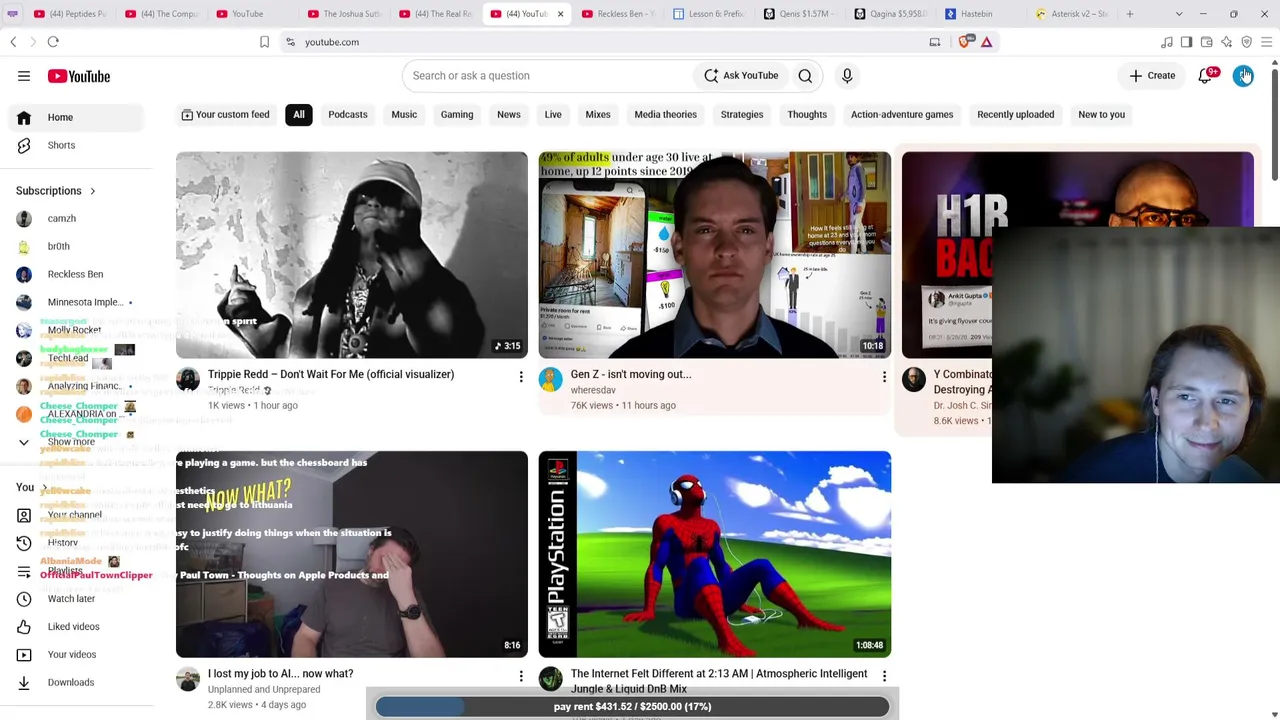Viewport: 1280px width, 720px height.
Task: Click the Ask YouTube button
Action: (741, 76)
